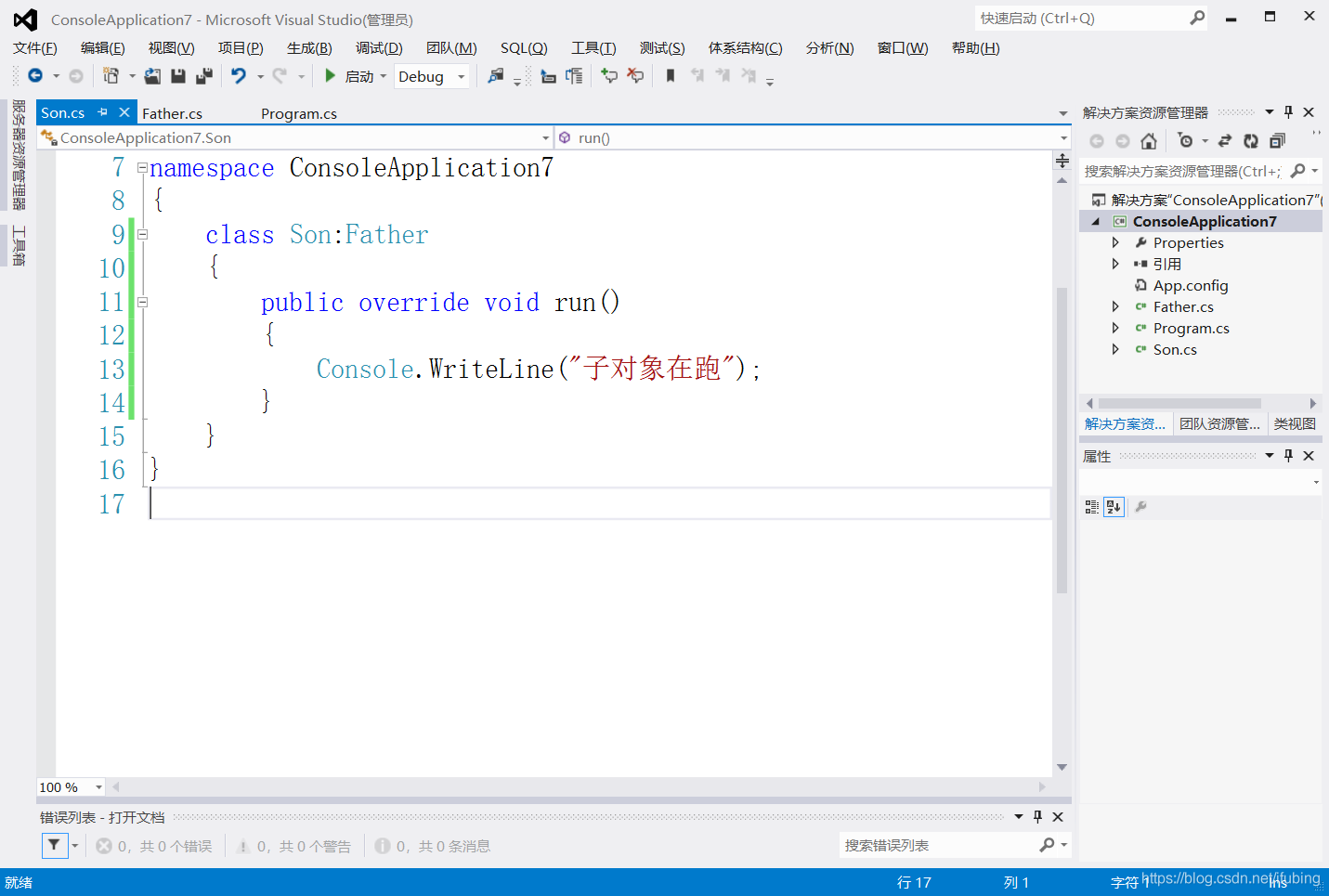Image resolution: width=1329 pixels, height=896 pixels.
Task: Toggle a bookmark on the current line
Action: [x=671, y=76]
